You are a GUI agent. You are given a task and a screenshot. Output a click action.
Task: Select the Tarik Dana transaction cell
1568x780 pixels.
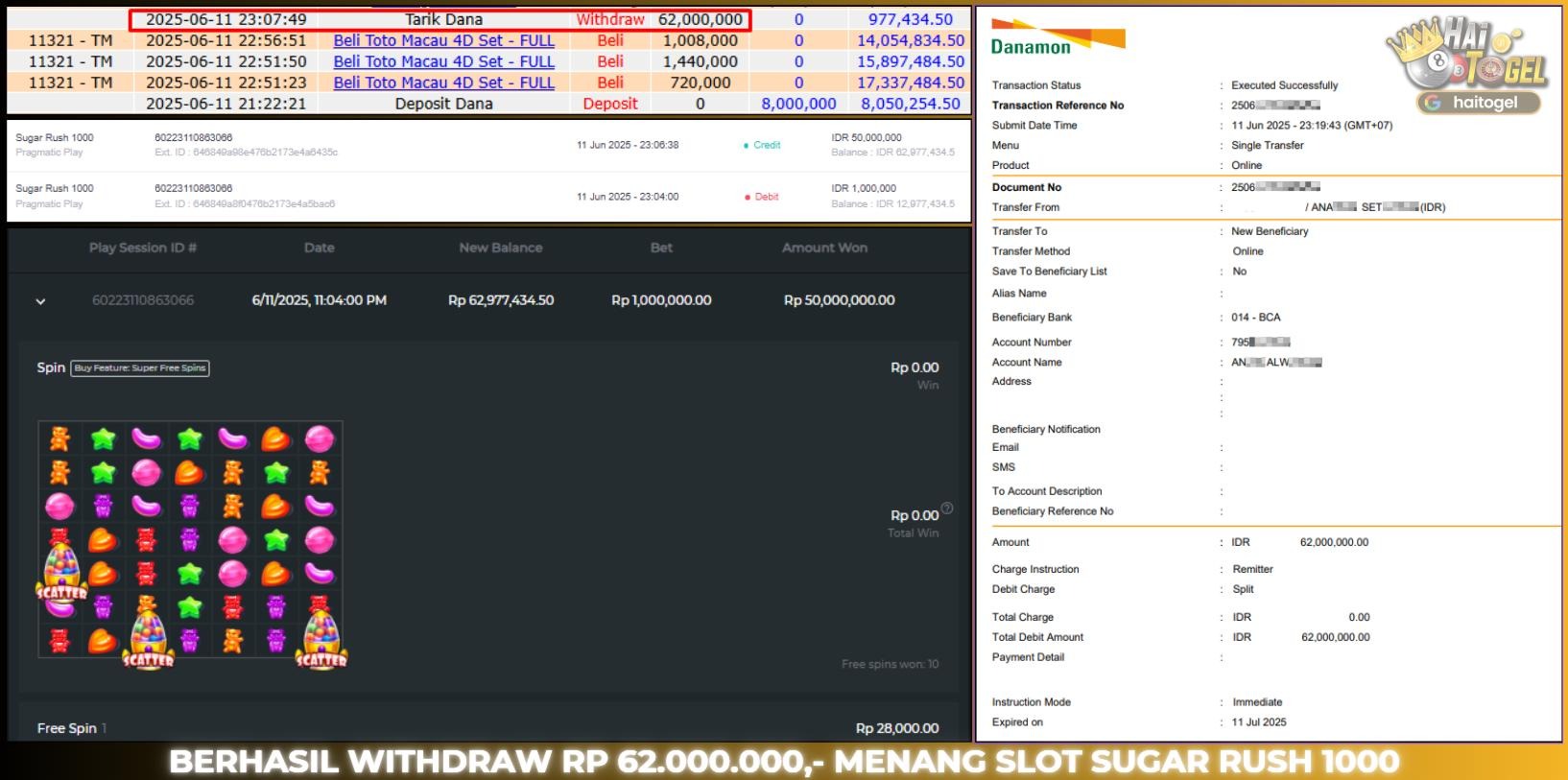443,19
